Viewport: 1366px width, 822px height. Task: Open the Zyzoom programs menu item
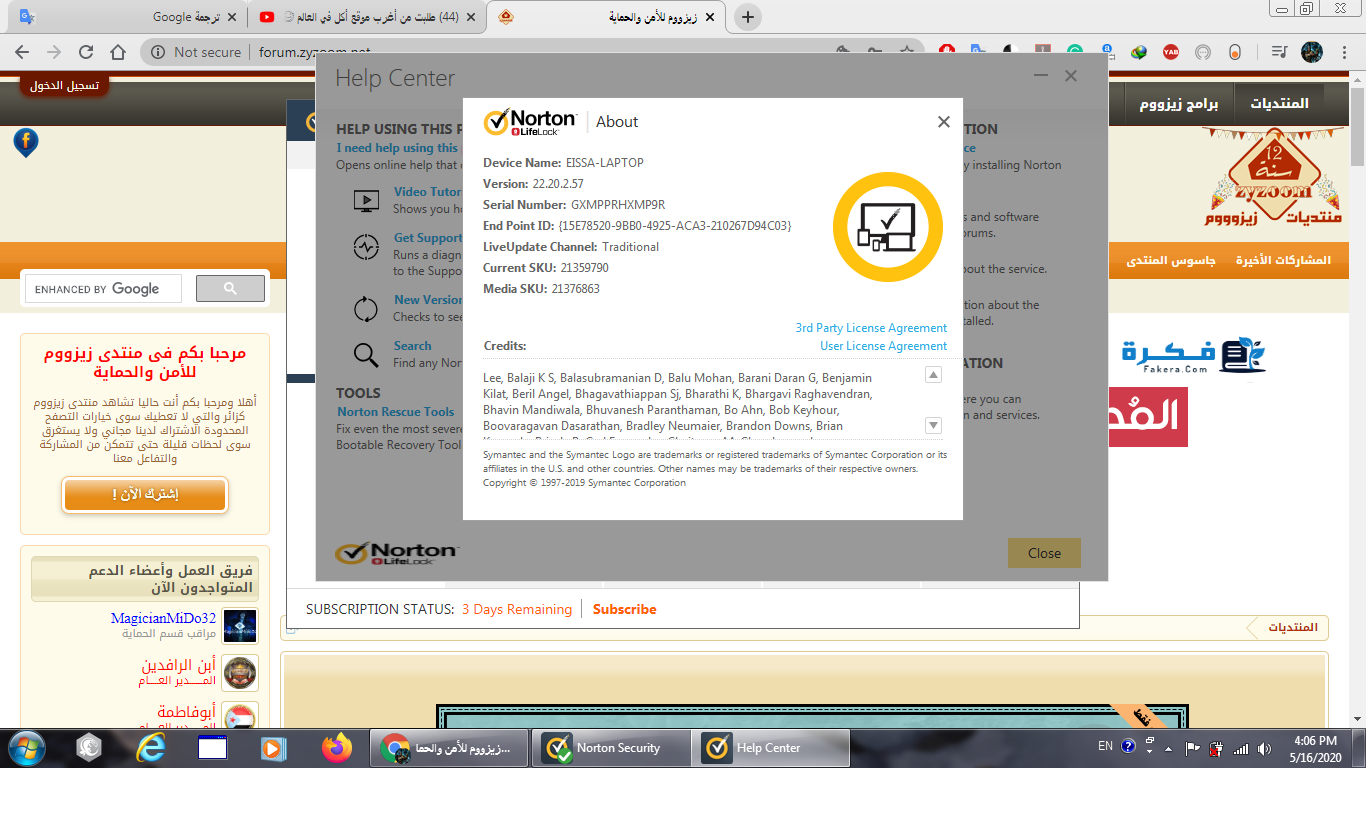(1179, 104)
